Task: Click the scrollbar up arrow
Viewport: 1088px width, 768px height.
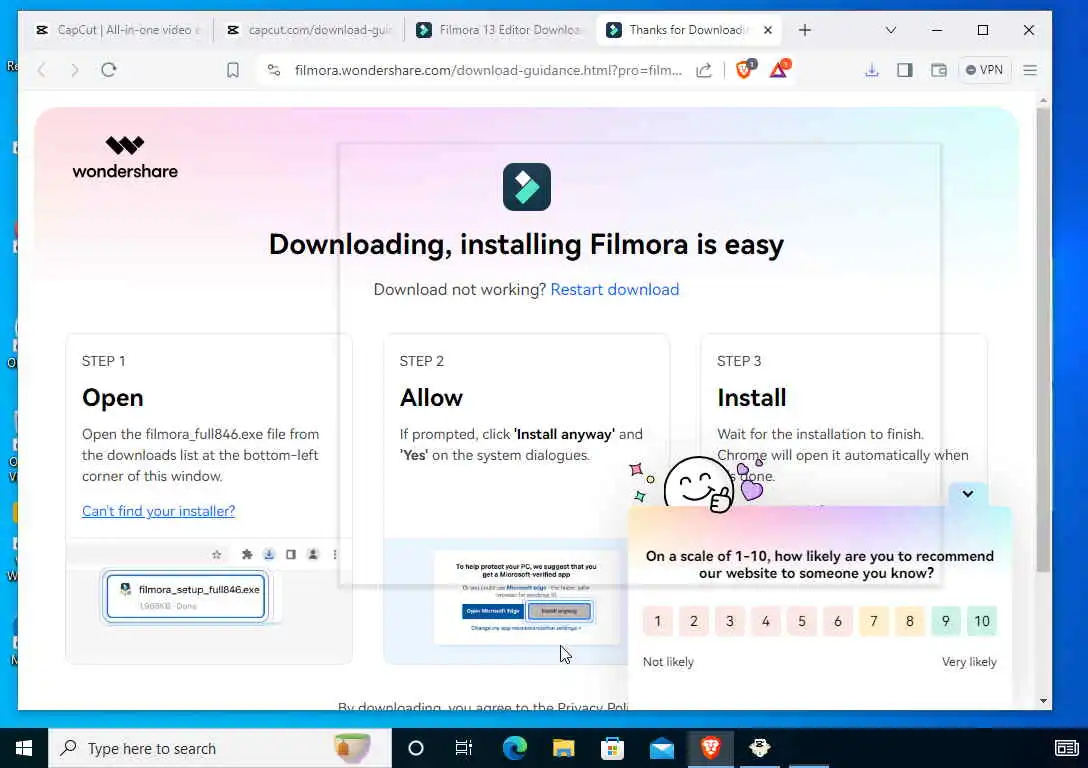Action: [1043, 101]
